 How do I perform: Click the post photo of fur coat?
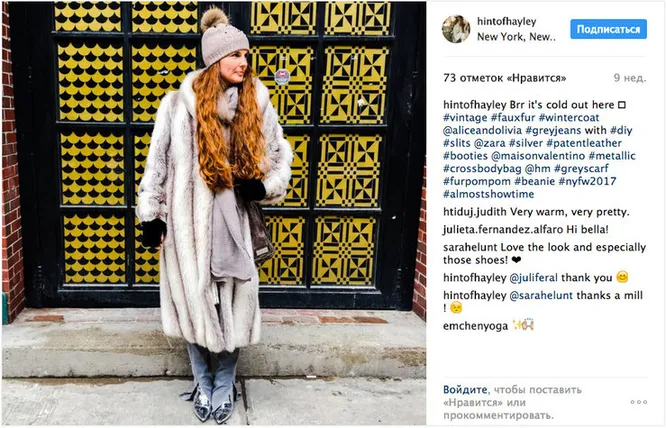214,214
